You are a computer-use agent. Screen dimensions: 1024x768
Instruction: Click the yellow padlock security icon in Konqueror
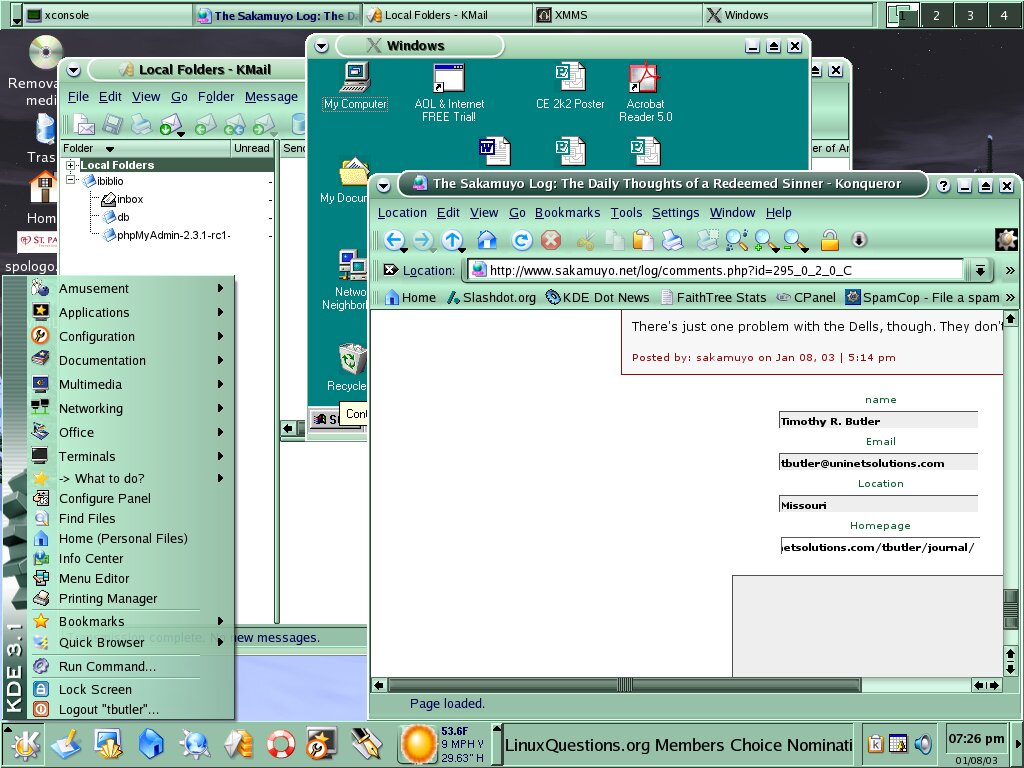tap(829, 240)
